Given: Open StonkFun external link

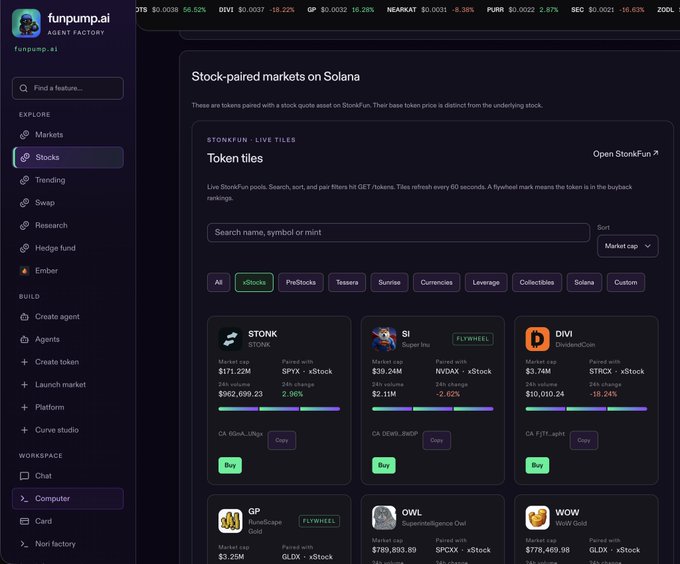Looking at the screenshot, I should (625, 154).
